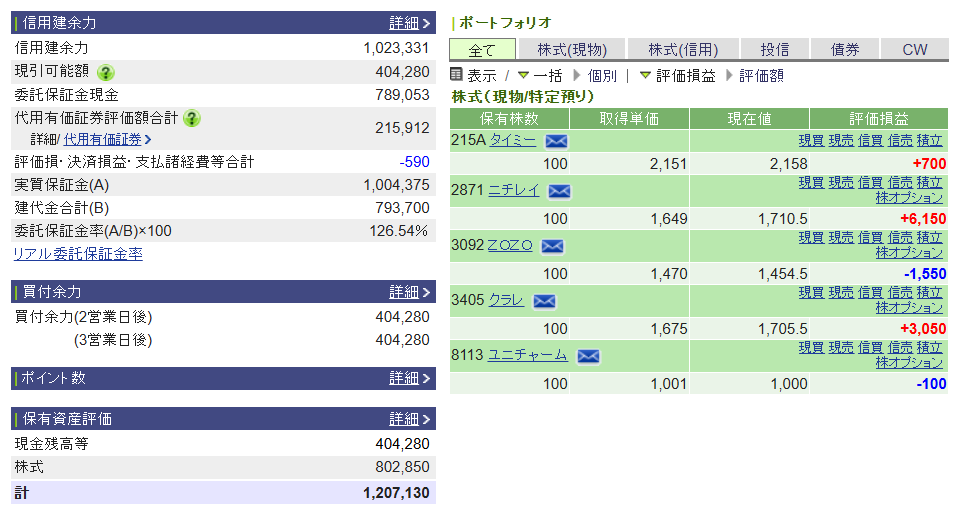Viewport: 958px width, 515px height.
Task: Click 株オプション for クラレ
Action: tap(909, 308)
